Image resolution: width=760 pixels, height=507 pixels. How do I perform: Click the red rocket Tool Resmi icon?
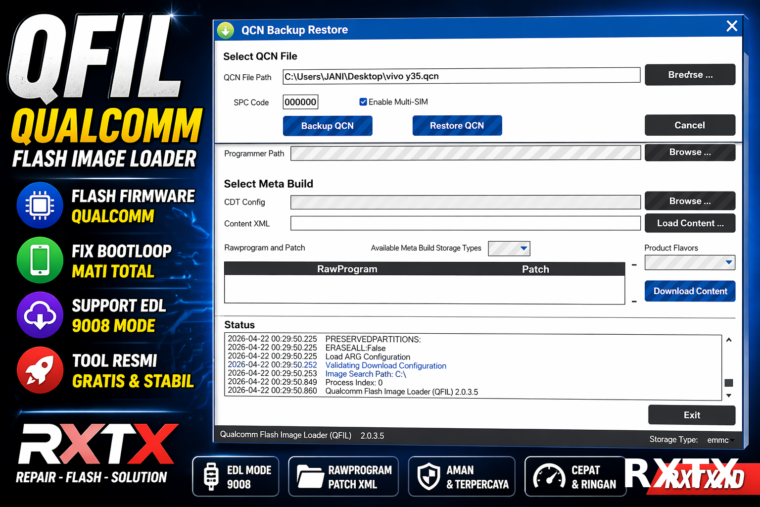point(40,370)
